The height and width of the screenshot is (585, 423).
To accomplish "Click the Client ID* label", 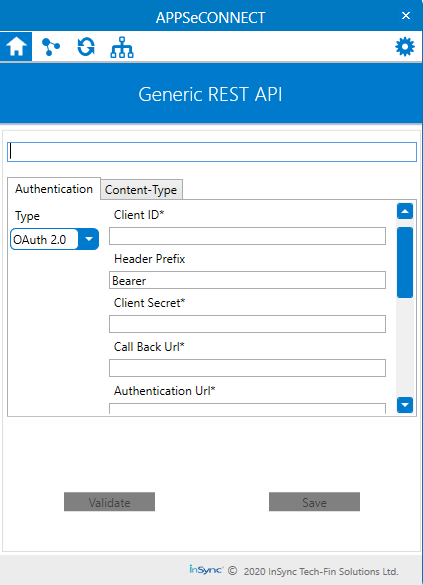I will (139, 215).
